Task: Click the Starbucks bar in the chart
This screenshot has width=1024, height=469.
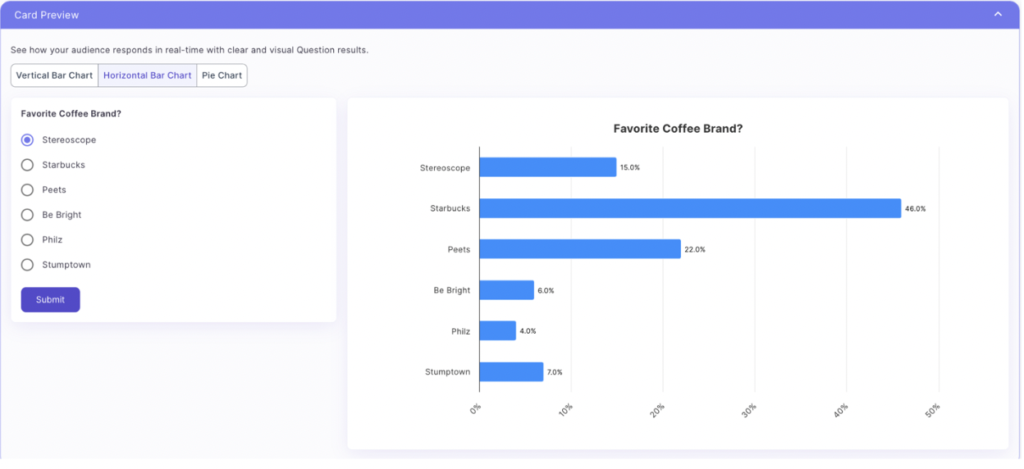Action: pos(690,209)
